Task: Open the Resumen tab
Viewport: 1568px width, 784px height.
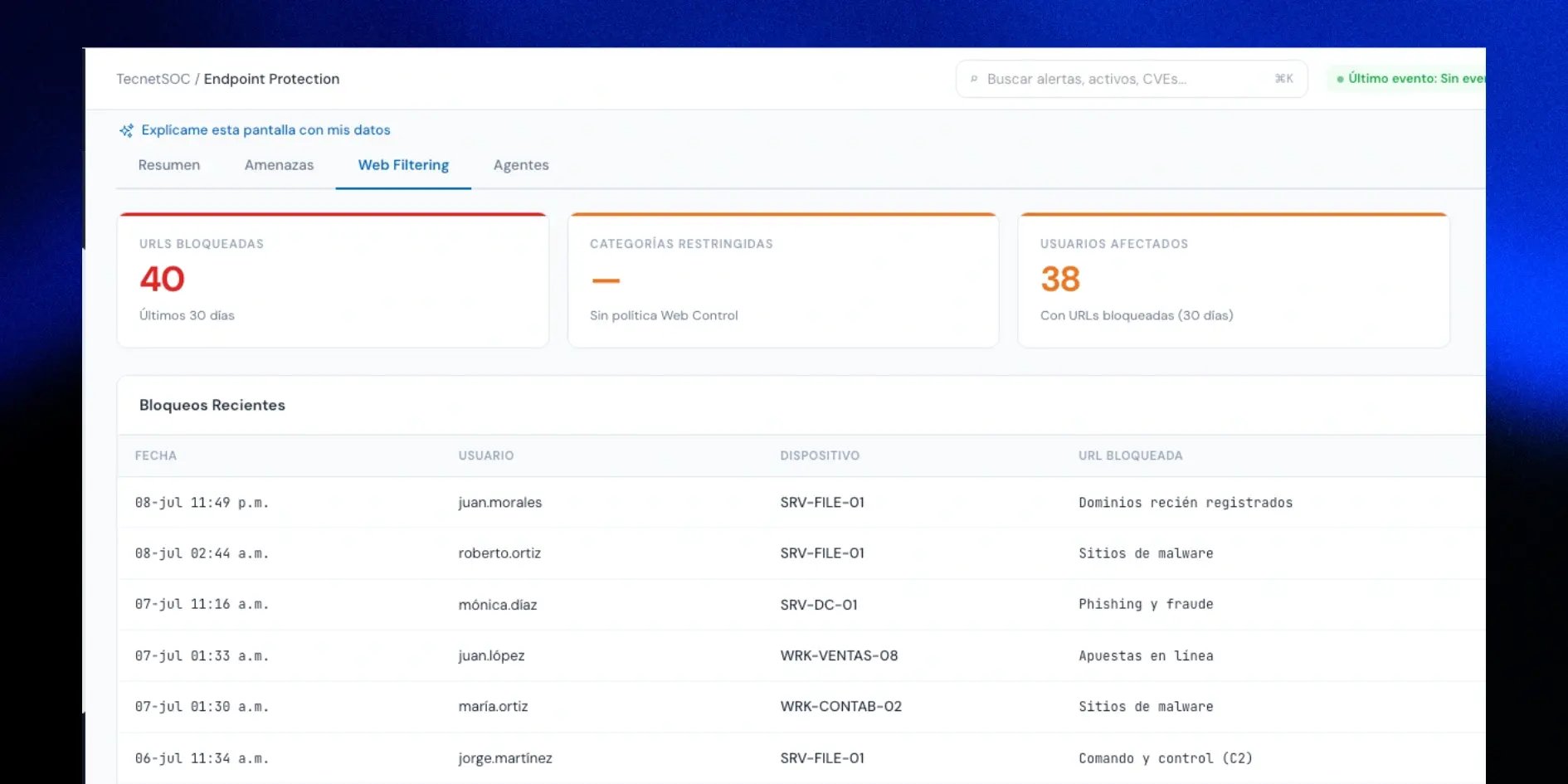Action: [169, 165]
